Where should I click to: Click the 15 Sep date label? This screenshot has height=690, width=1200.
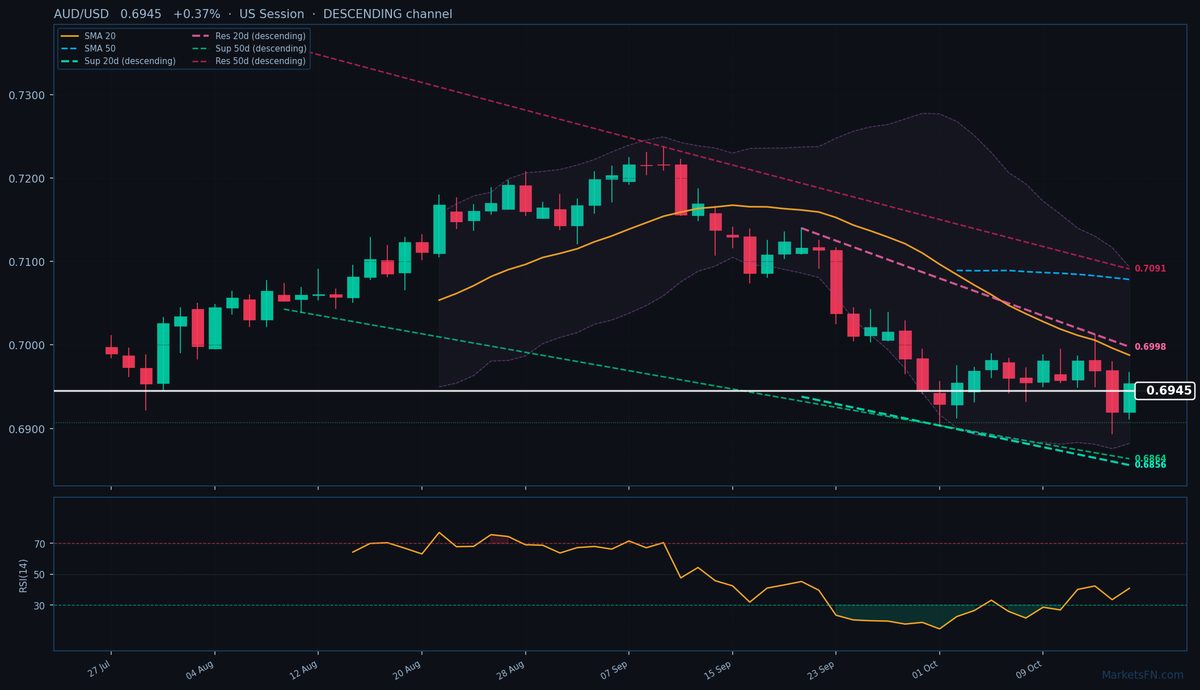(x=719, y=669)
